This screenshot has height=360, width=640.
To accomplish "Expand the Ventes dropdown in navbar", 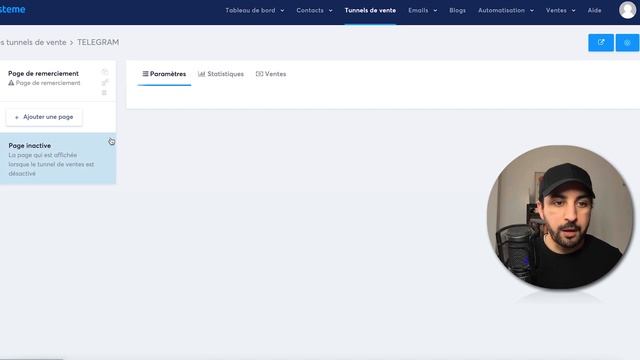I will point(560,11).
